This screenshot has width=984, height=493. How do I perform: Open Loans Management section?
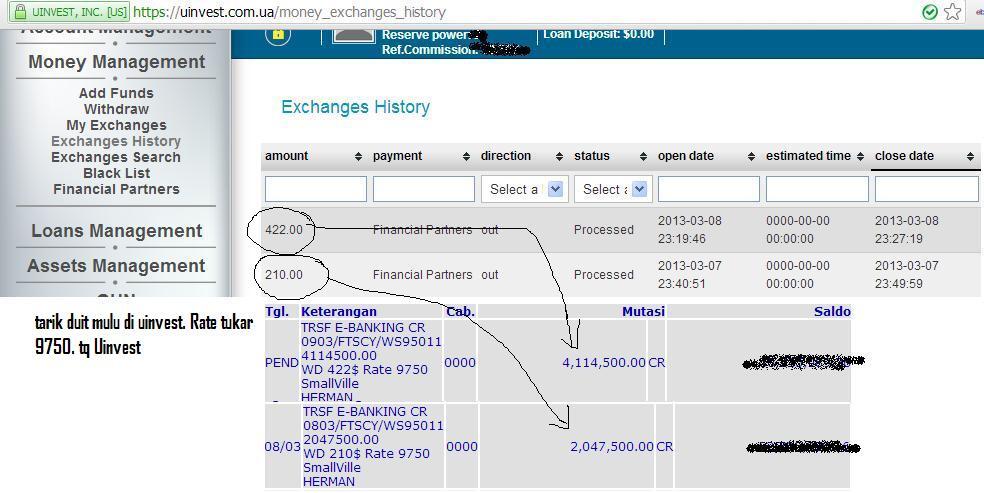pyautogui.click(x=117, y=231)
